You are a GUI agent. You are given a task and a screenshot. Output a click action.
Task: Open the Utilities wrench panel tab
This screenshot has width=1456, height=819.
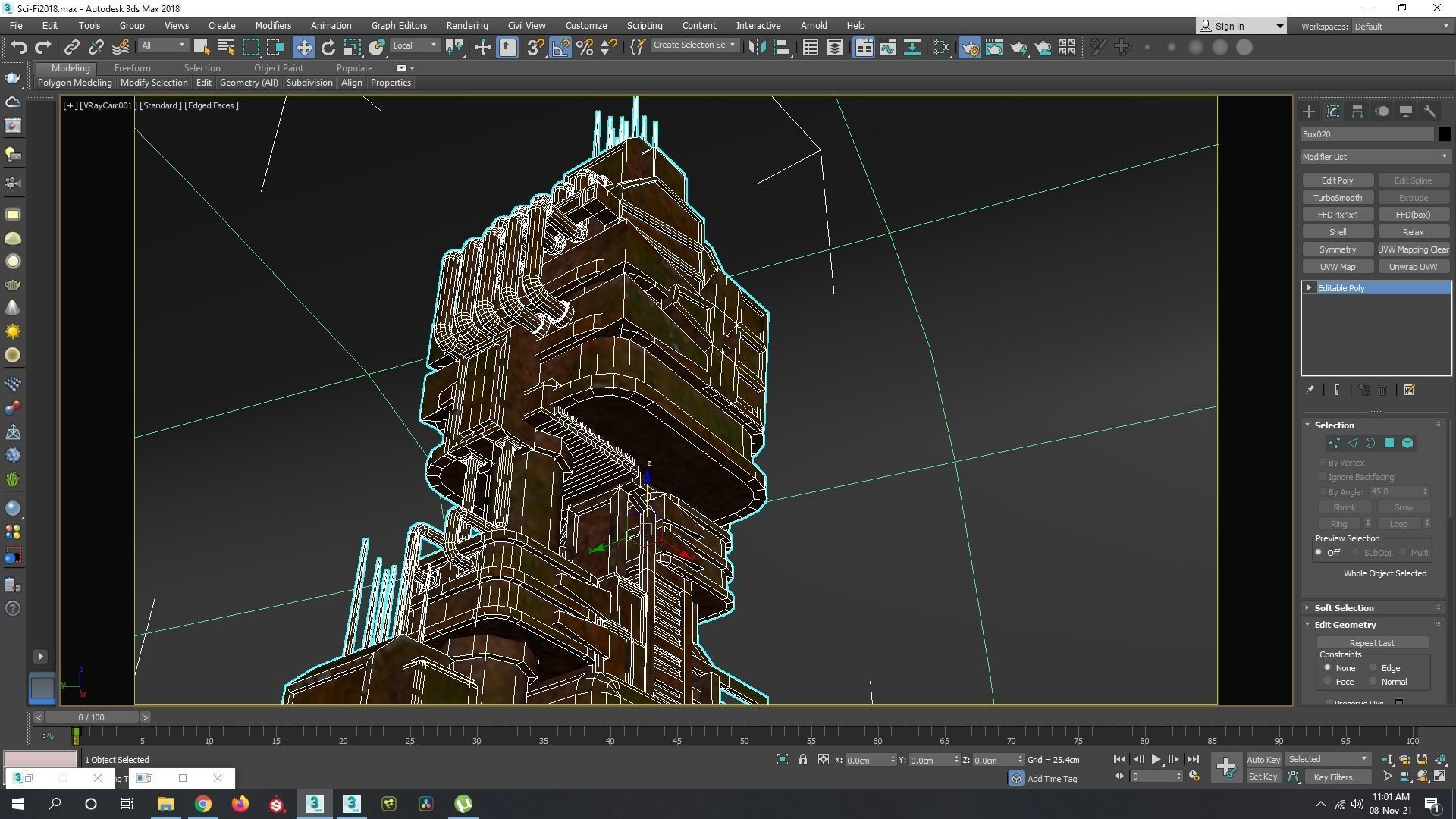(1430, 111)
